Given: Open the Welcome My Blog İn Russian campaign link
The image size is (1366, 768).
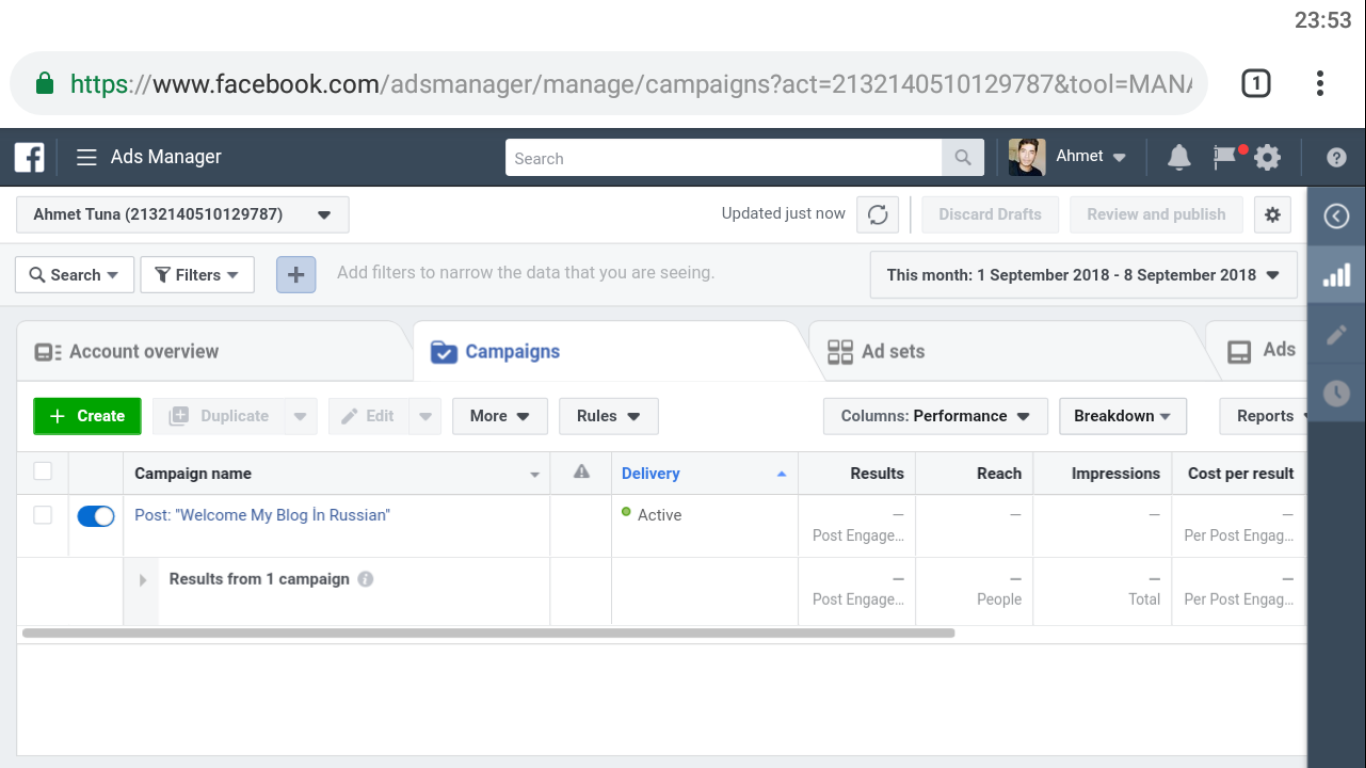Looking at the screenshot, I should click(x=262, y=515).
